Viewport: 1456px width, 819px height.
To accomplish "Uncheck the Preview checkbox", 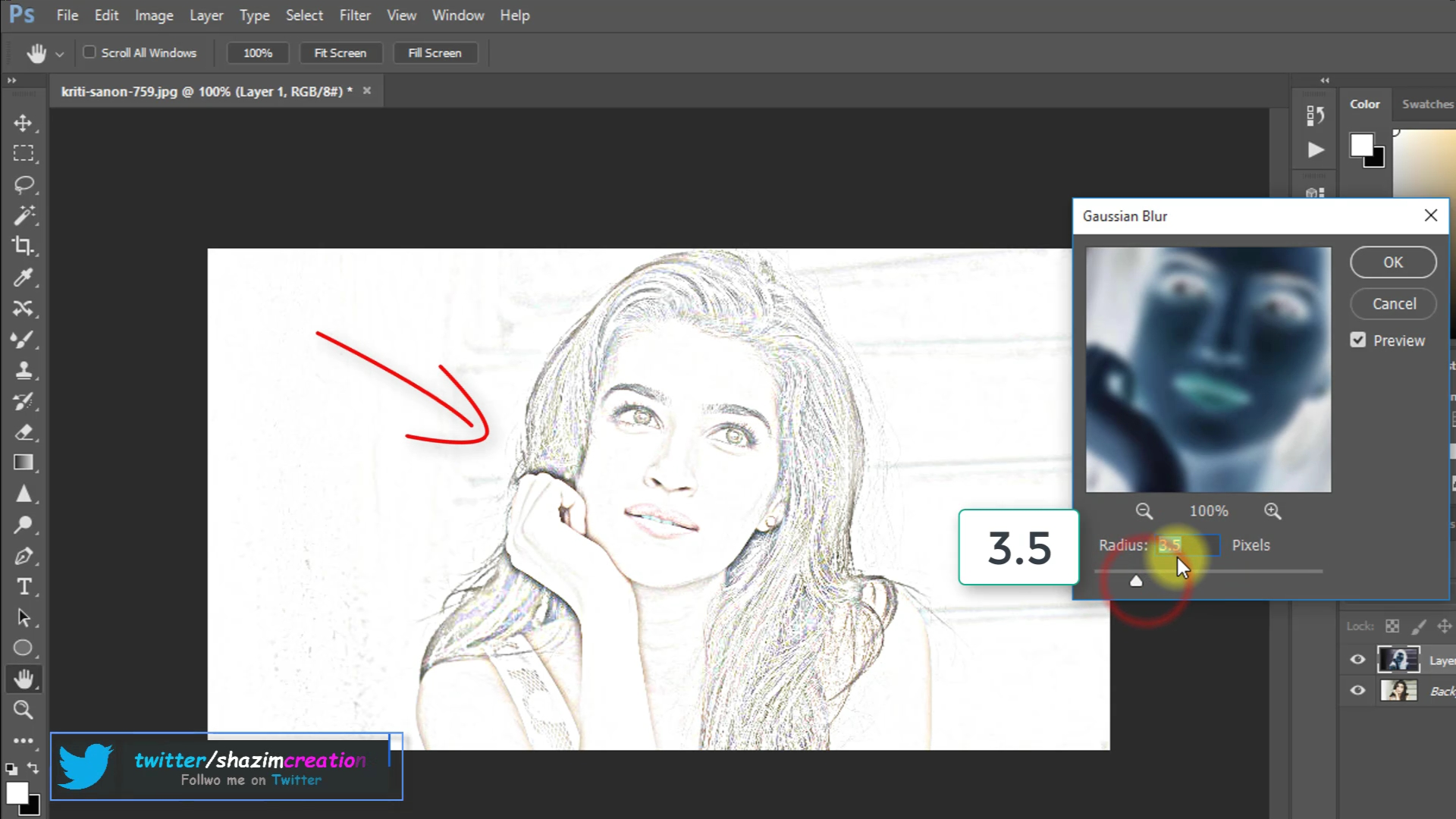I will click(1357, 340).
